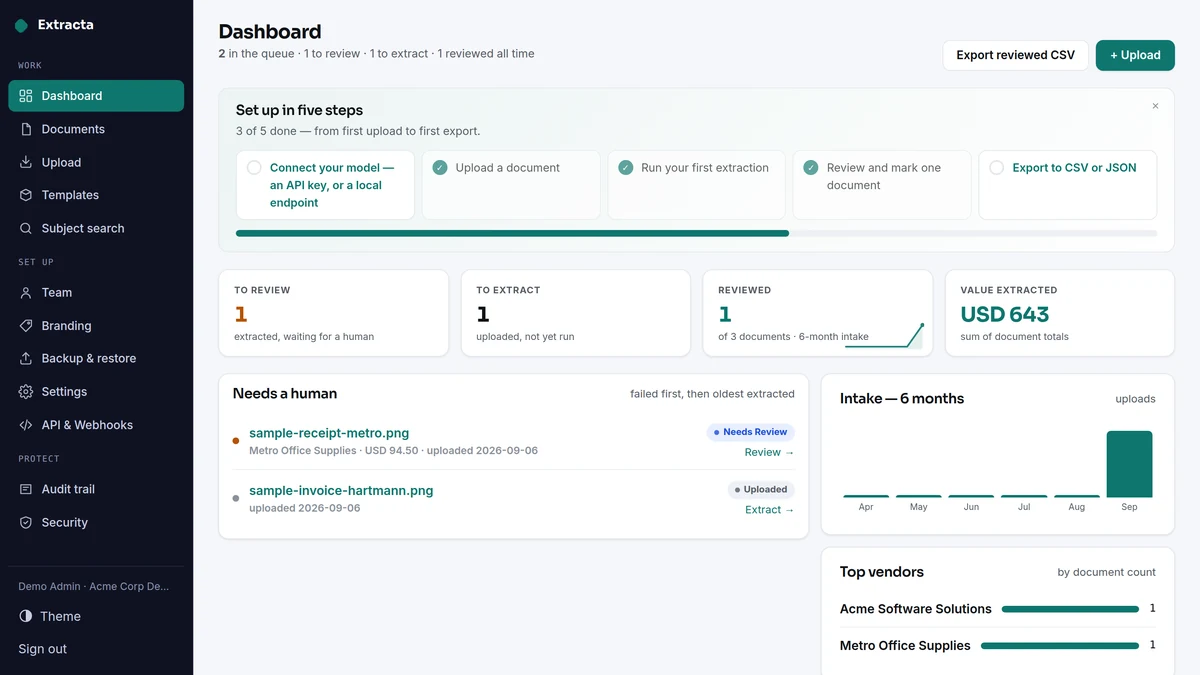Go to the Settings page
Viewport: 1200px width, 675px height.
pyautogui.click(x=96, y=392)
